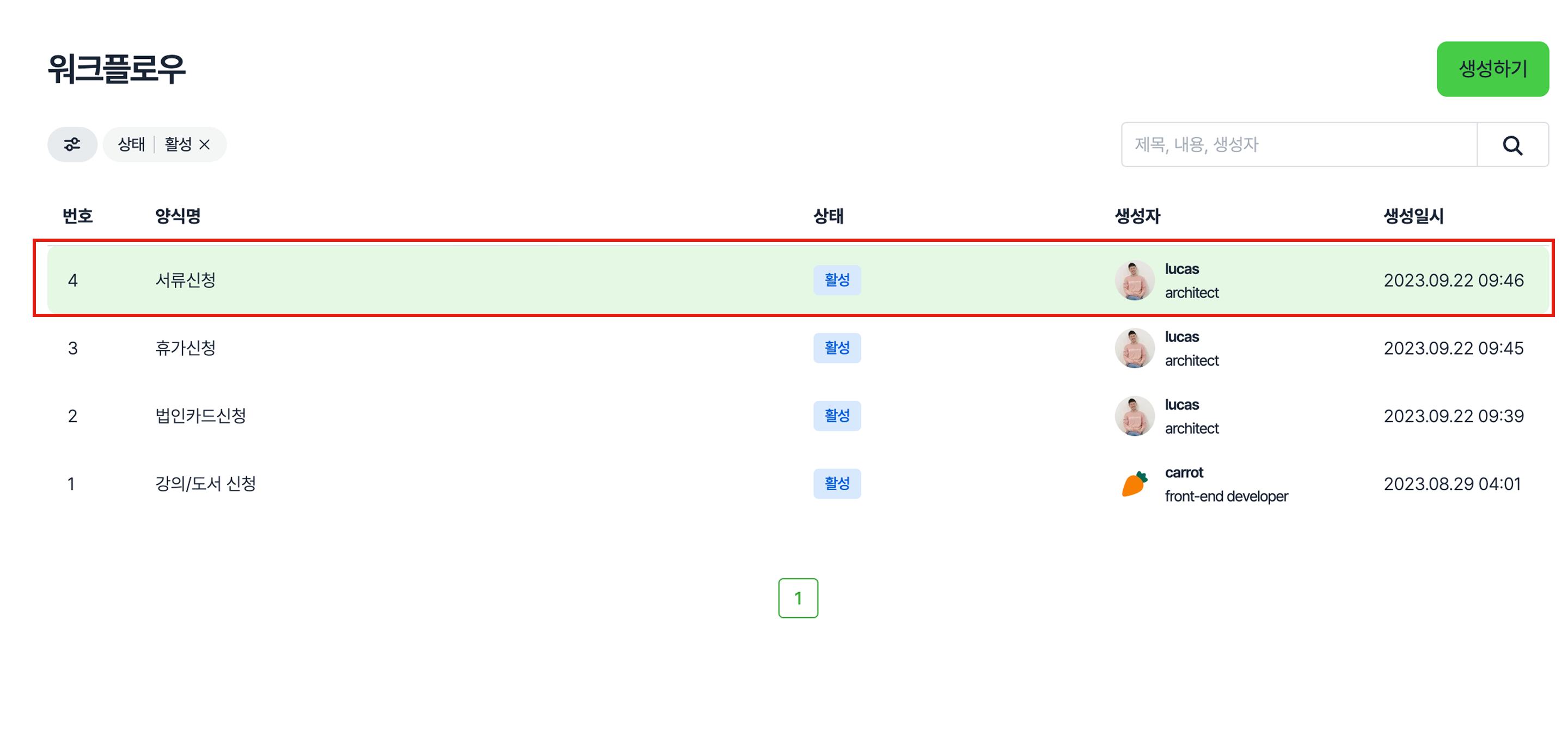Click 활성 status badge for 휴가신청

(x=837, y=348)
